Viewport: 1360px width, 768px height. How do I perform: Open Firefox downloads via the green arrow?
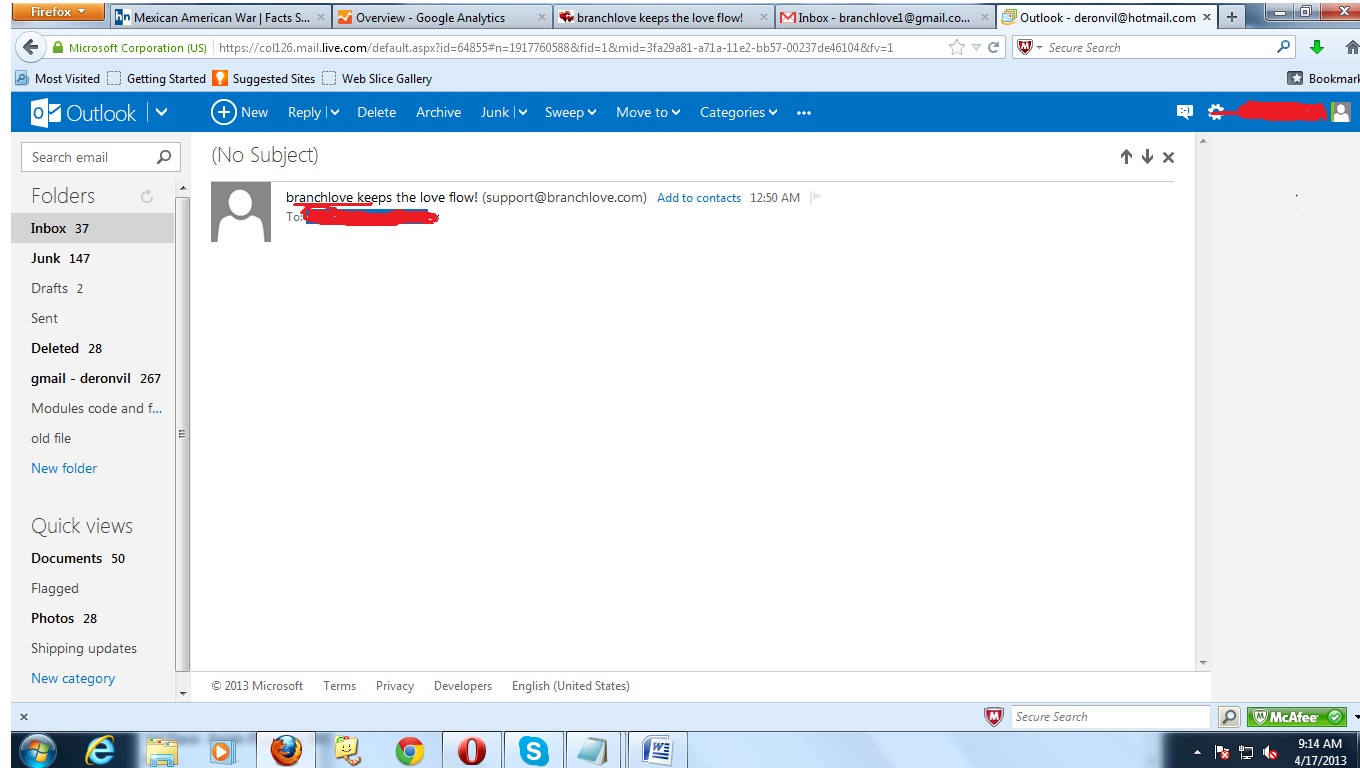pyautogui.click(x=1317, y=47)
